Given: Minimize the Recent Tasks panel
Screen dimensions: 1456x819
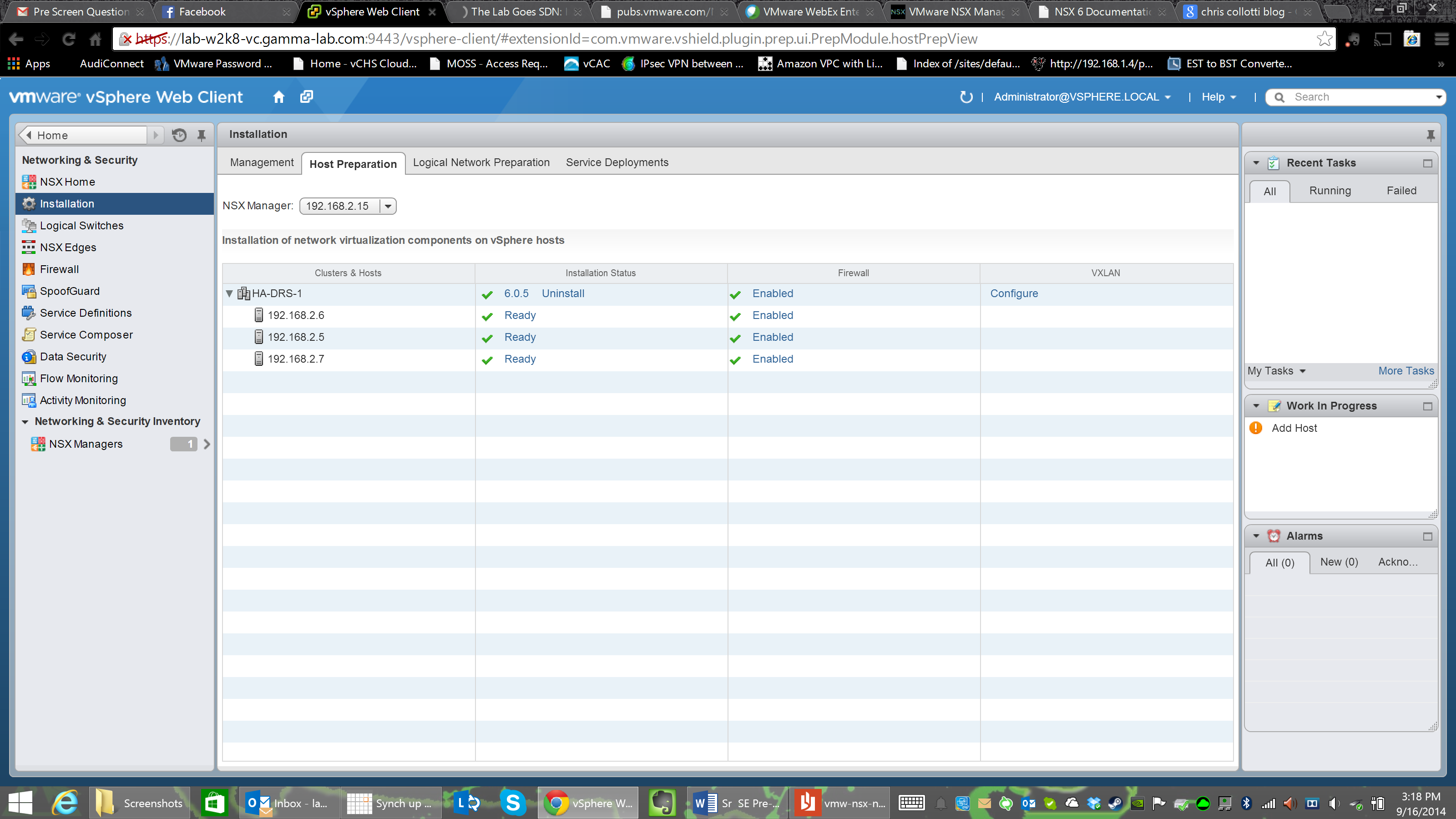Looking at the screenshot, I should (1427, 163).
